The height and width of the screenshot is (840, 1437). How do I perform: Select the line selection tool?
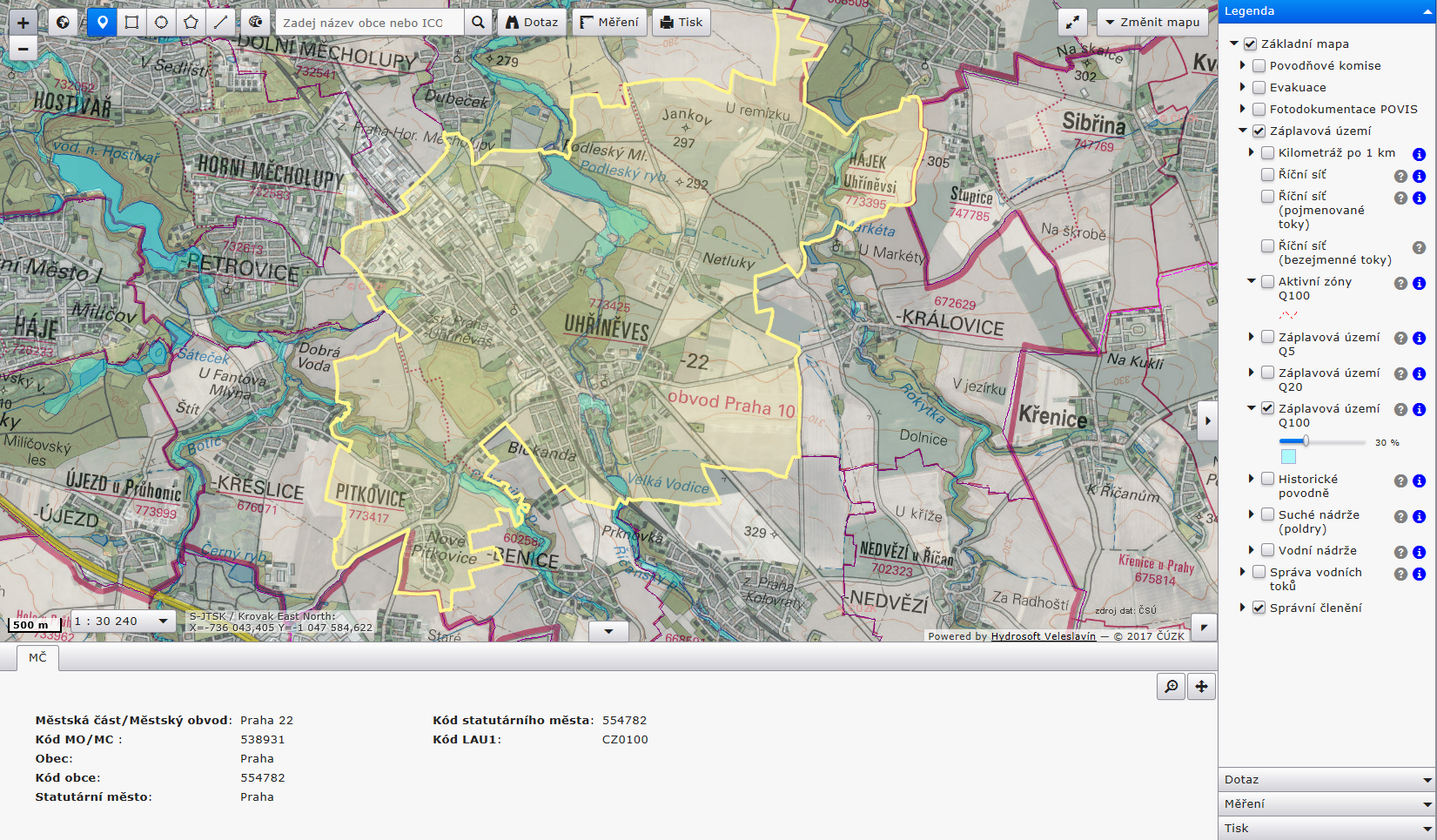pos(221,23)
